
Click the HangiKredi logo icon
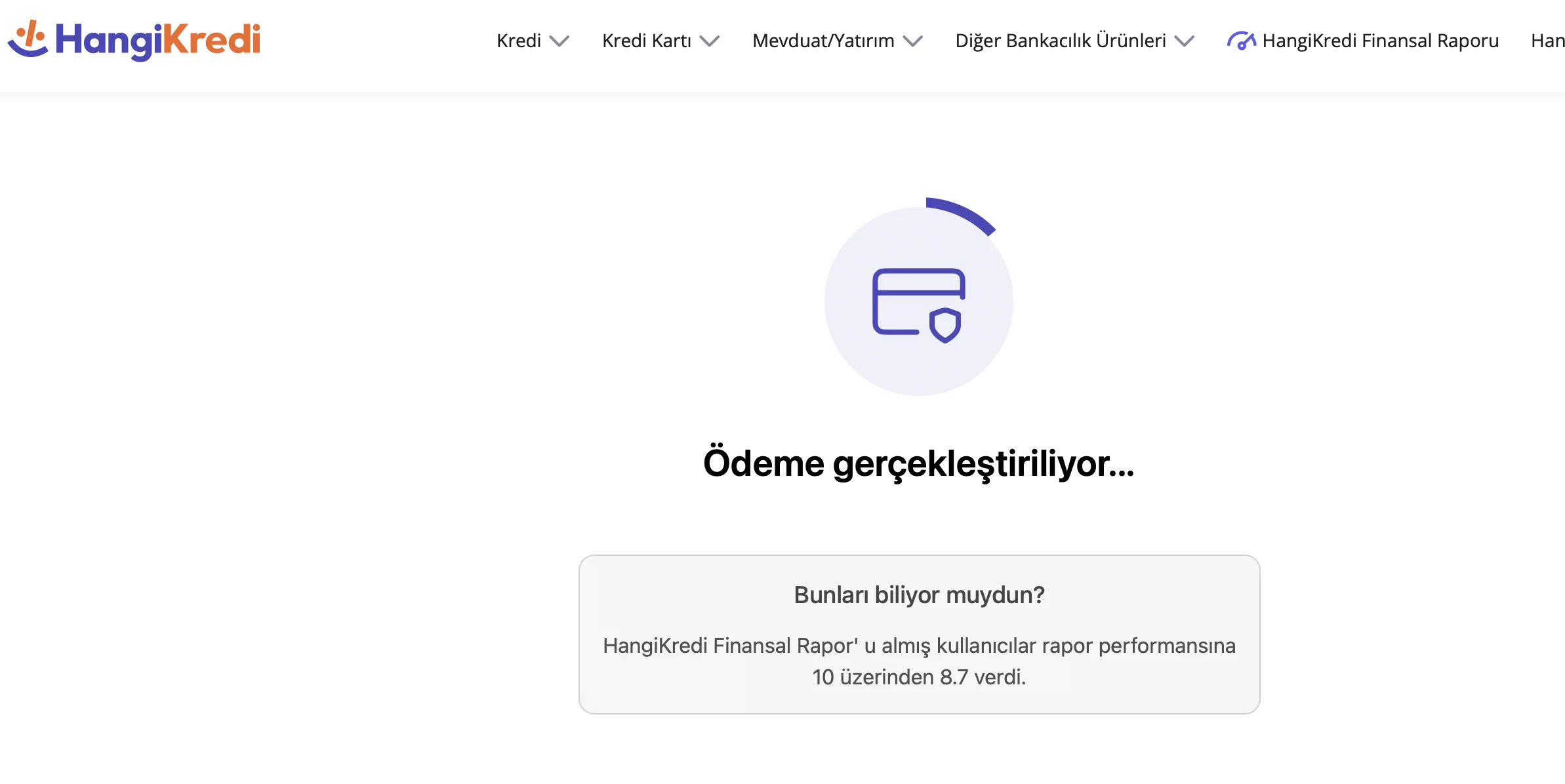coord(29,41)
